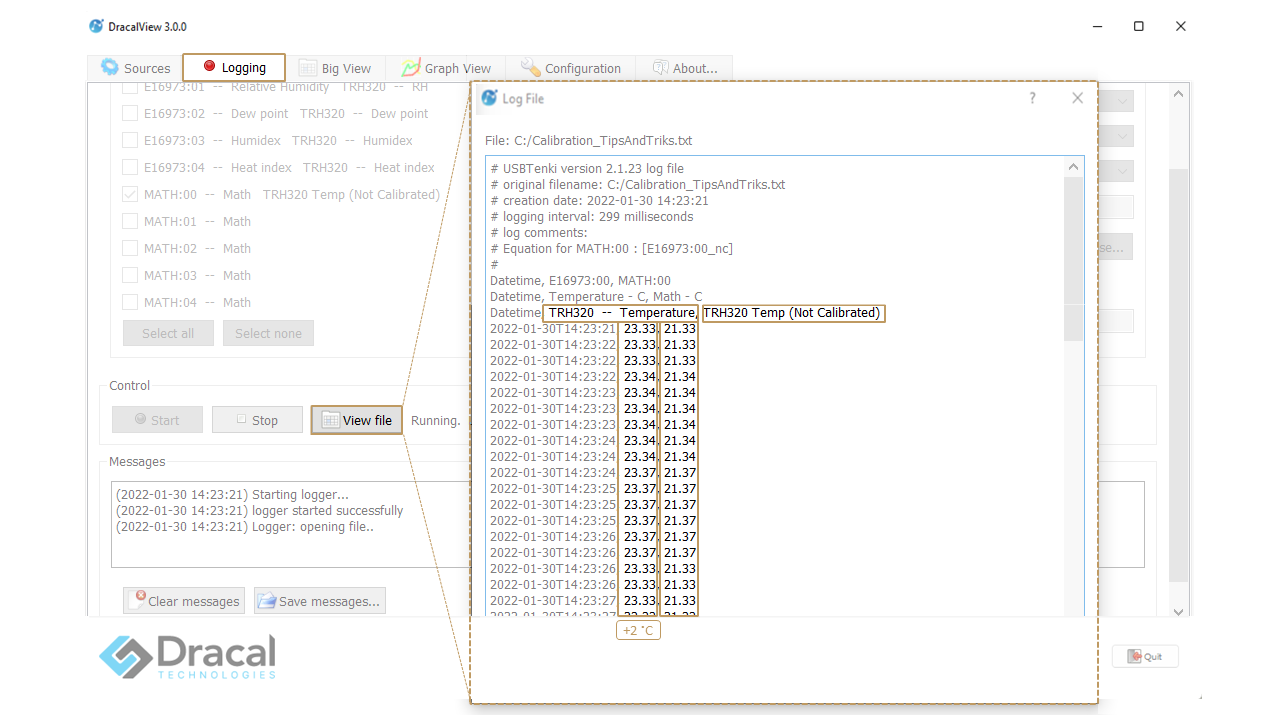Click the 'Datetime, E16973:00, MATH:00' header line

[580, 281]
